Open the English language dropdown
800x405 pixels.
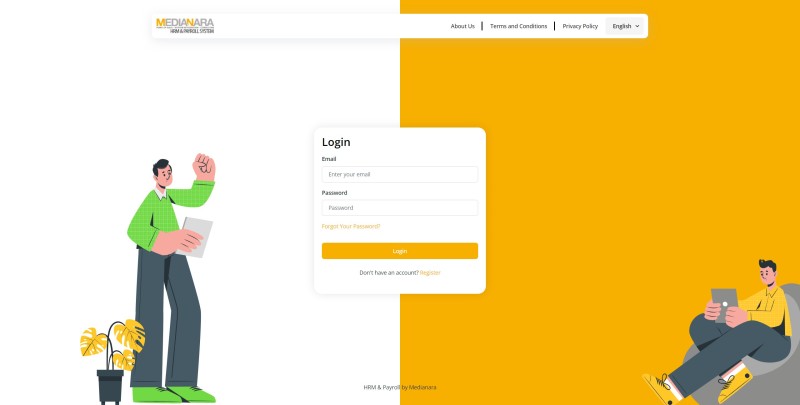(x=625, y=26)
